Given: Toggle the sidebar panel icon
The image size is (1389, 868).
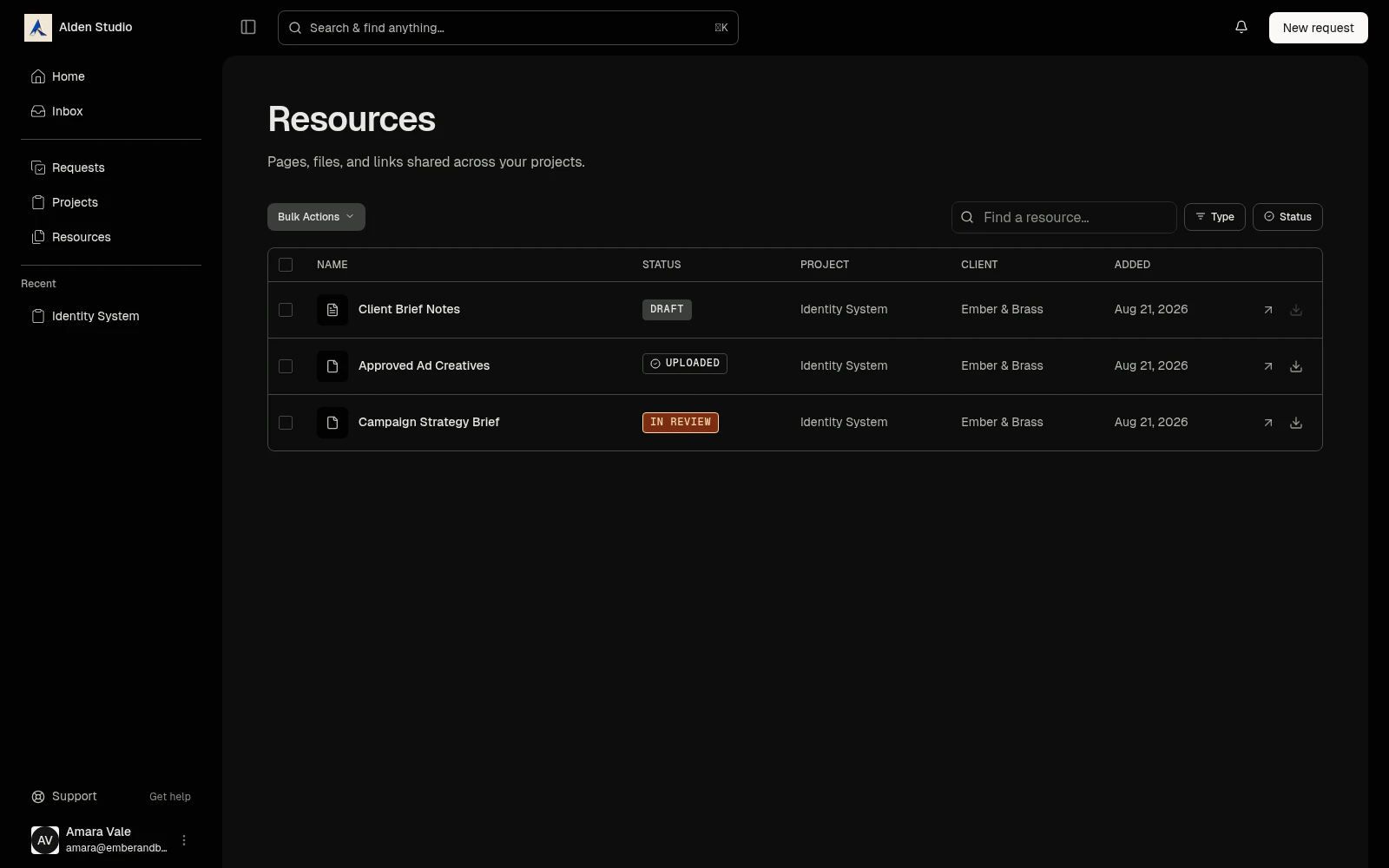Looking at the screenshot, I should coord(248,28).
